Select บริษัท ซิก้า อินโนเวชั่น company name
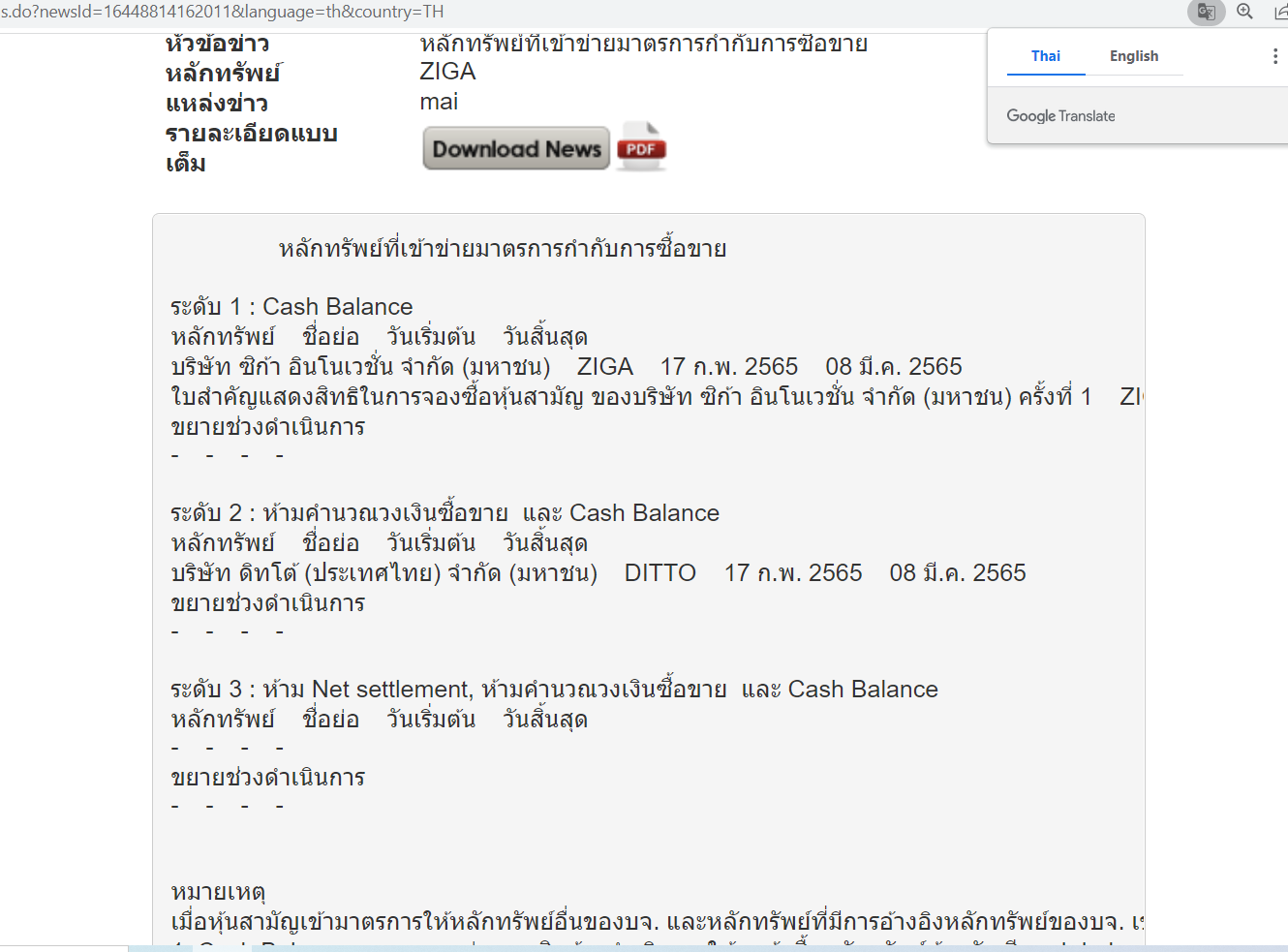The height and width of the screenshot is (952, 1288). (360, 367)
